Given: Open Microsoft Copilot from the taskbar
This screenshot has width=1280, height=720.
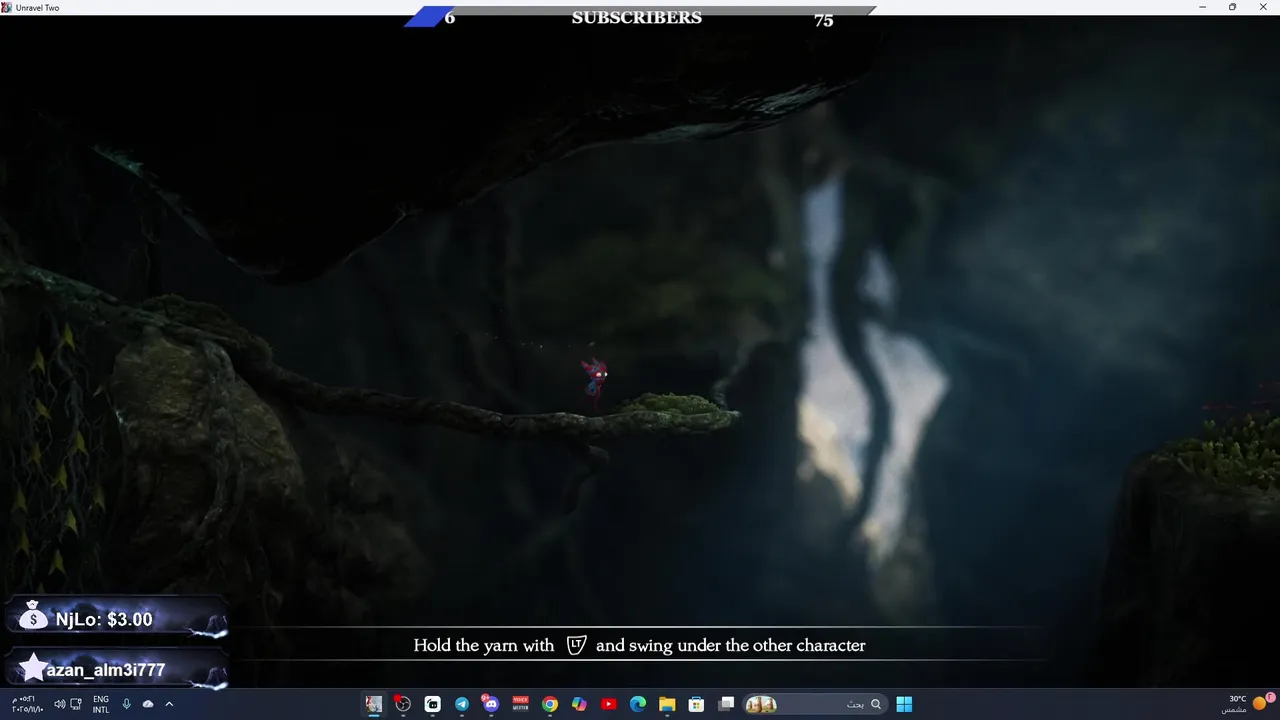Looking at the screenshot, I should point(579,704).
